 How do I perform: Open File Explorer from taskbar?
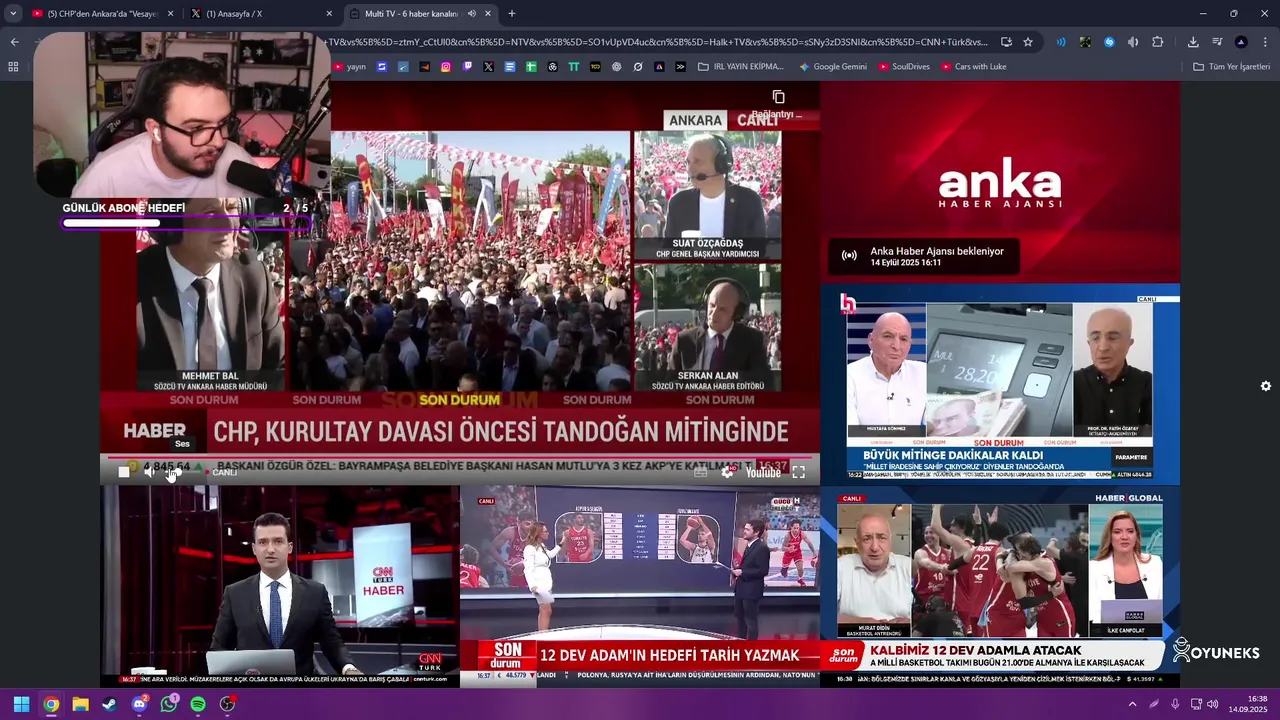[x=80, y=704]
